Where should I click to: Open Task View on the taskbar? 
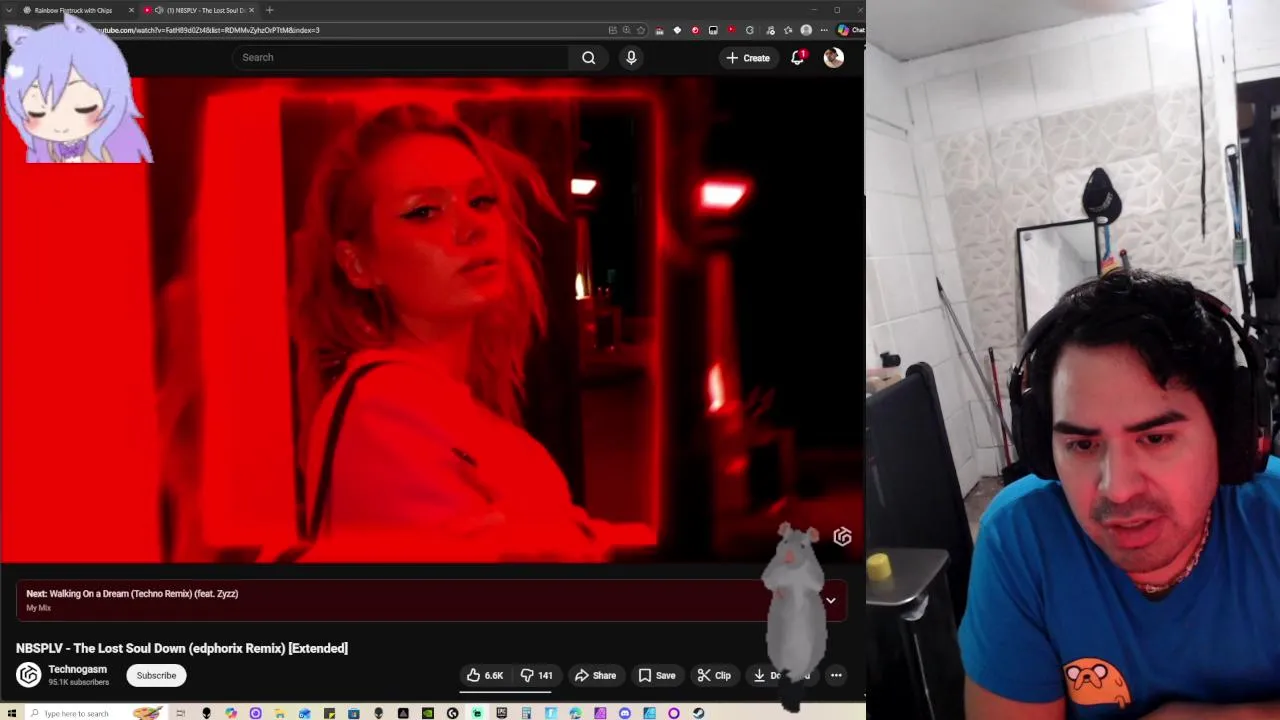180,713
